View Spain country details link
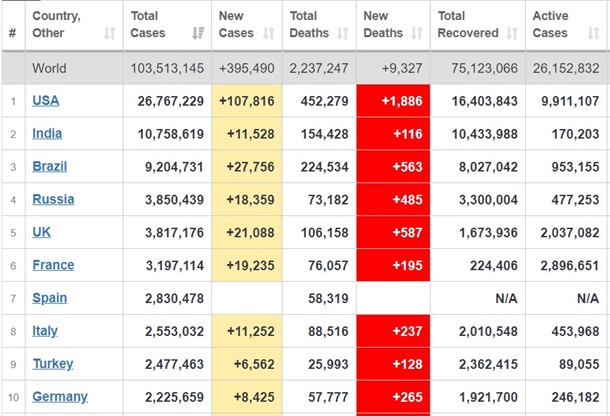This screenshot has width=610, height=416. coord(50,298)
